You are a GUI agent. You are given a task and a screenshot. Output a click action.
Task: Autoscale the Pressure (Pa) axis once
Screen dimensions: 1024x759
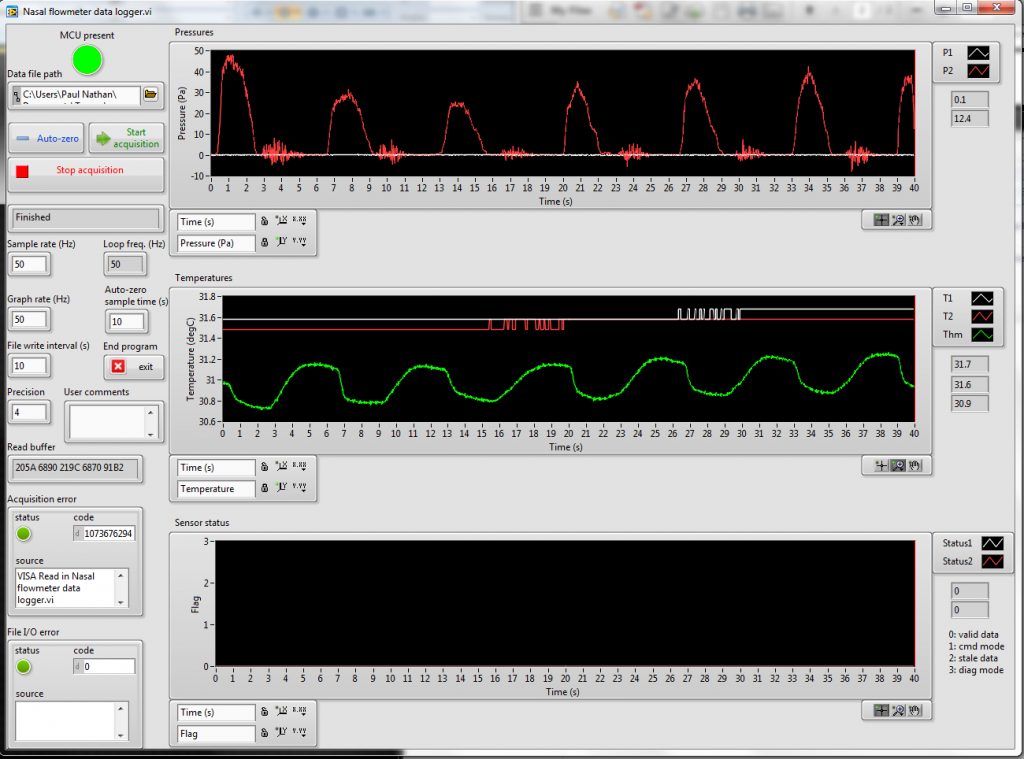point(281,242)
